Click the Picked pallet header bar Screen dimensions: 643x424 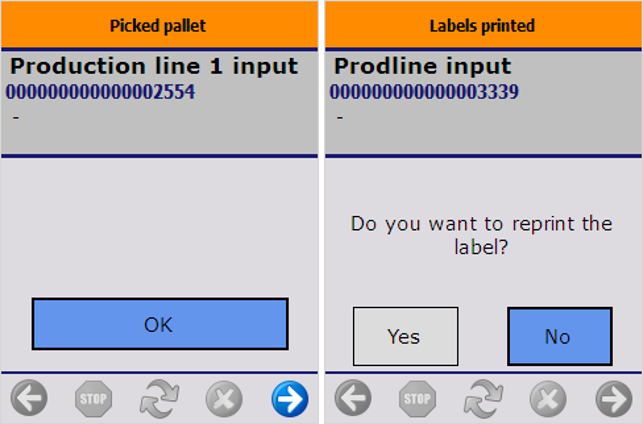pos(159,25)
